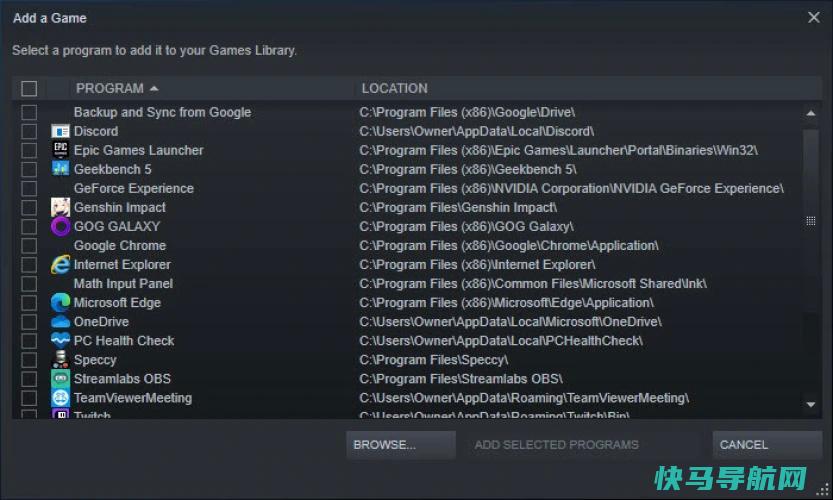Click the TeamViewerMeeting icon
Viewport: 833px width, 500px height.
coord(60,397)
